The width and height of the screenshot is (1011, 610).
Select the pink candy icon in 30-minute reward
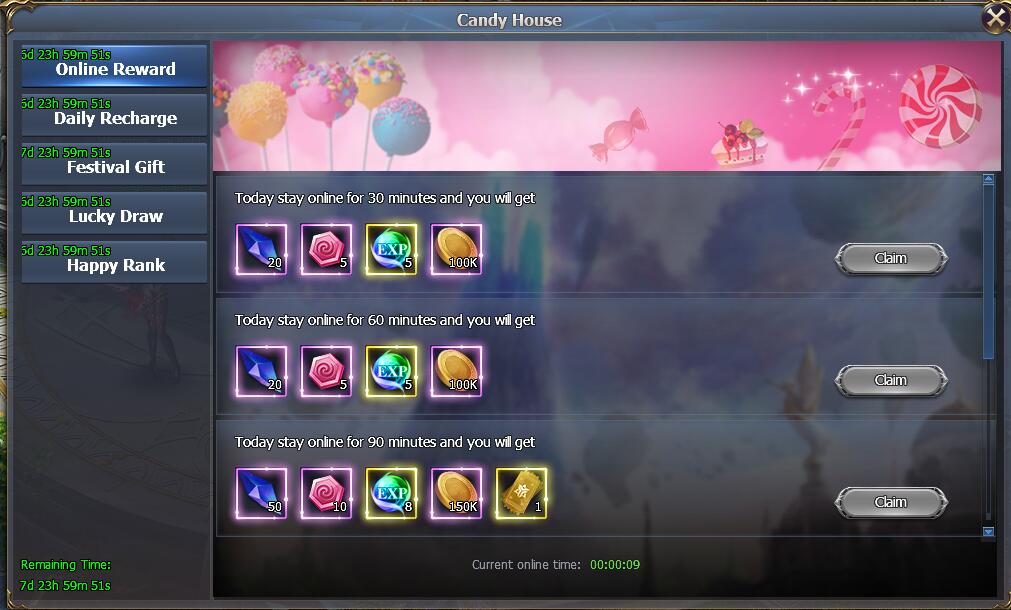[x=326, y=250]
